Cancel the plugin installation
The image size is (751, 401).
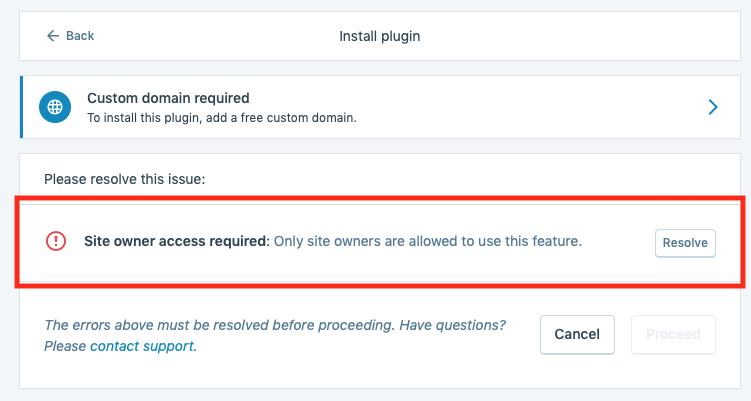pos(577,334)
